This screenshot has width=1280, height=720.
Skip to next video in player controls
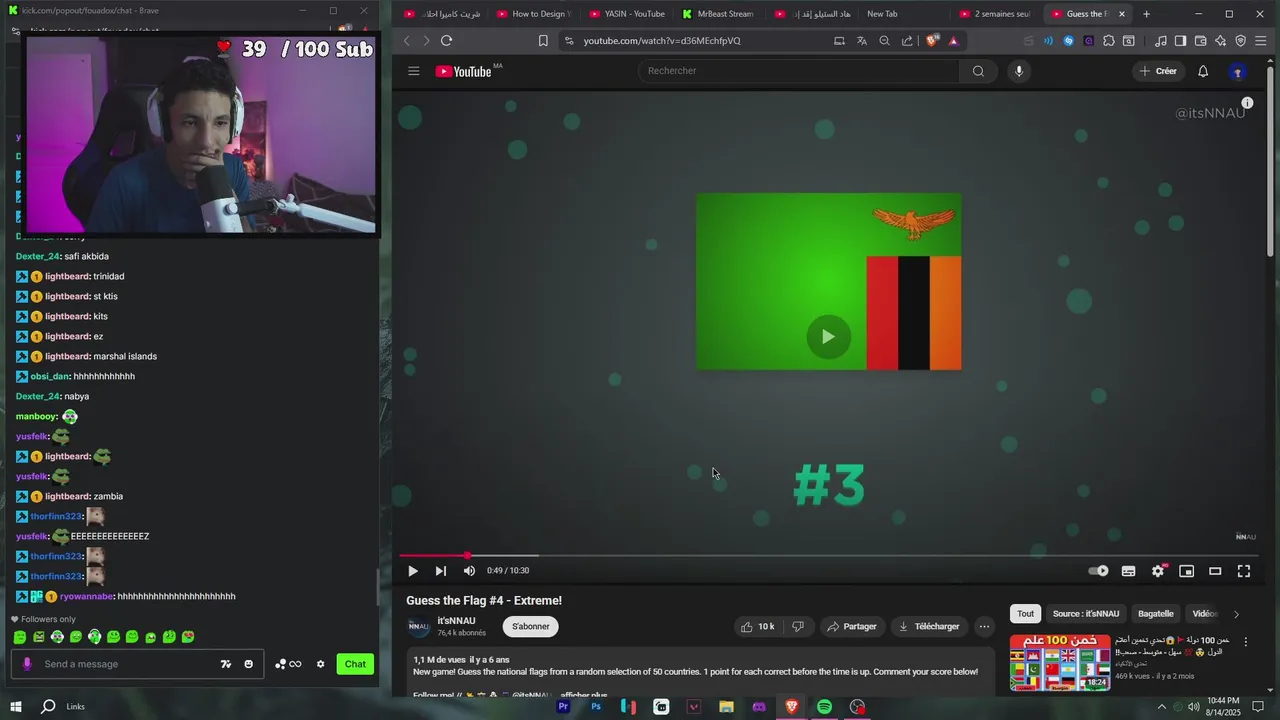click(x=441, y=571)
